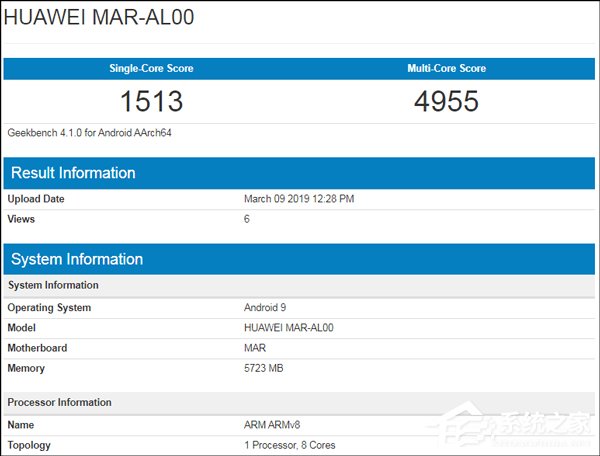Select the Upload Date row label
The width and height of the screenshot is (600, 456).
36,199
